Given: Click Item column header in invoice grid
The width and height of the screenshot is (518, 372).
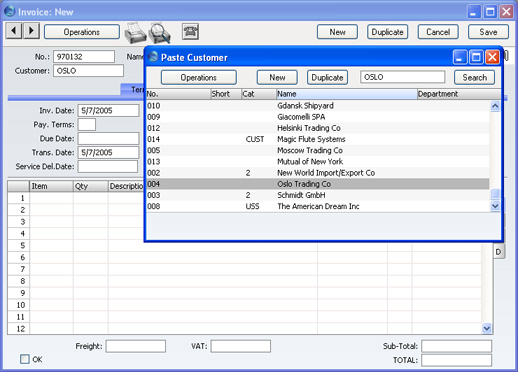Looking at the screenshot, I should coord(51,186).
